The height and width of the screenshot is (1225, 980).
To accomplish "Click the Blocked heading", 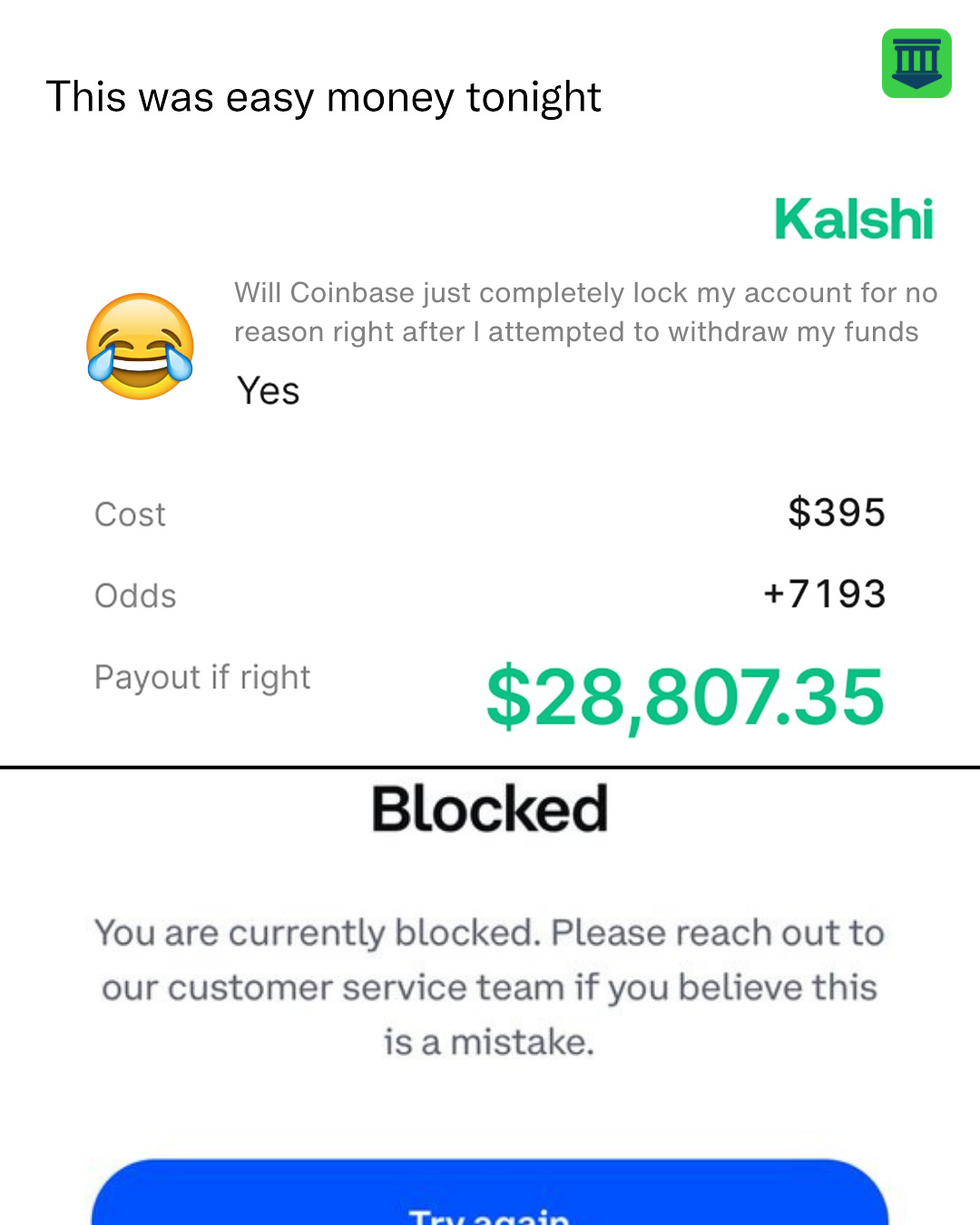I will pyautogui.click(x=490, y=808).
